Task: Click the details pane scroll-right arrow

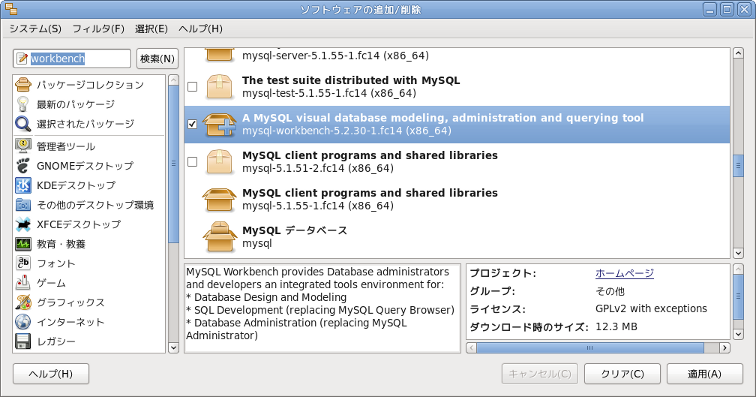Action: [725, 348]
